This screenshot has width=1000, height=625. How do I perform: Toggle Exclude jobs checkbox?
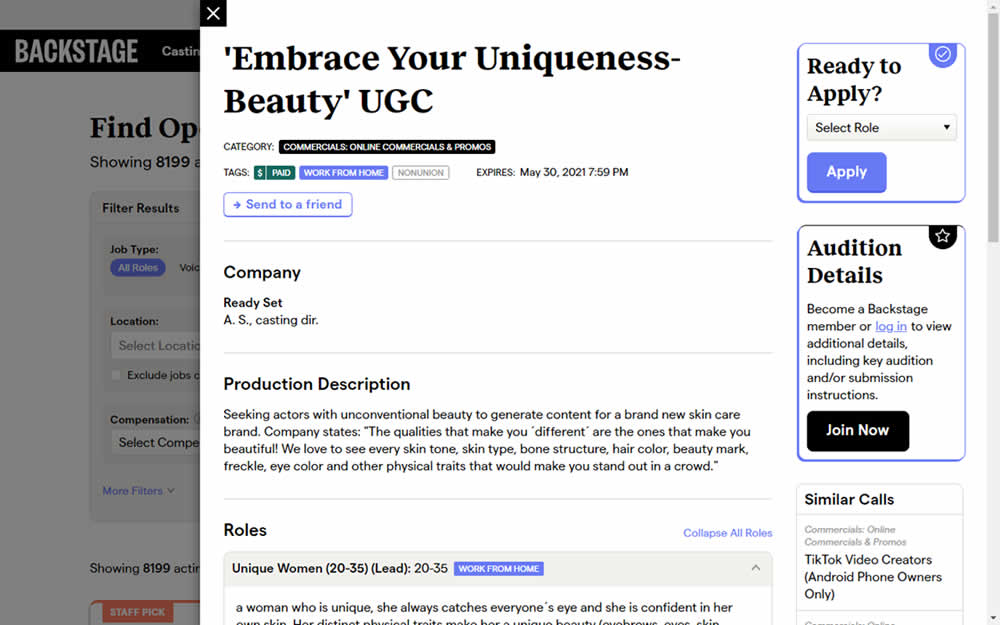(116, 375)
